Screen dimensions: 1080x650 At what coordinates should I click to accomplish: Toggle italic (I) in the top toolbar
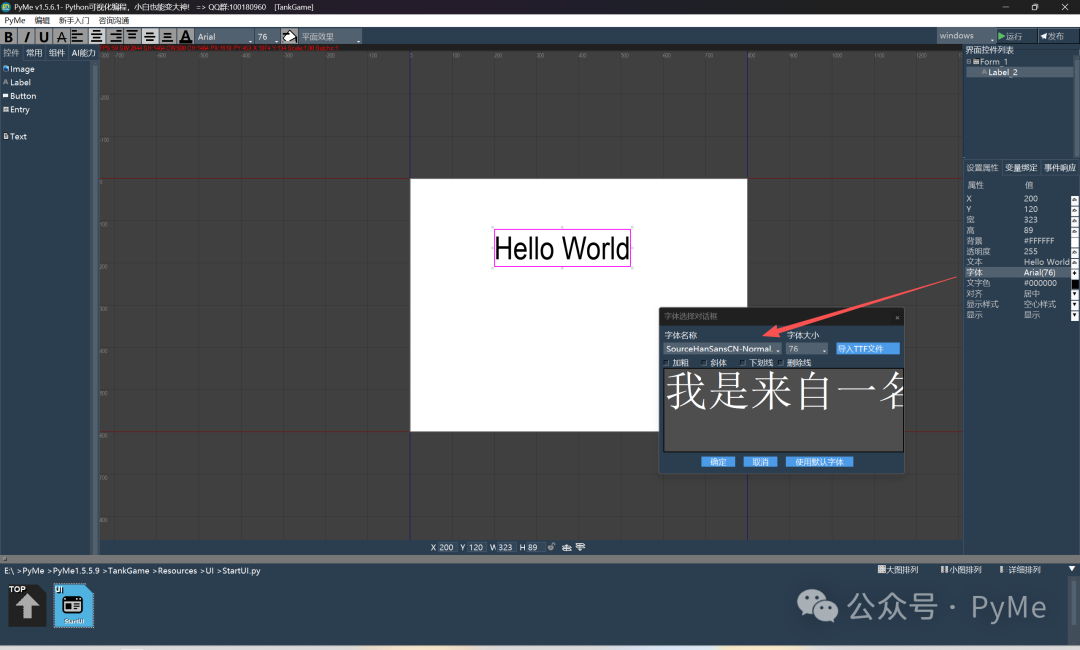(x=26, y=36)
